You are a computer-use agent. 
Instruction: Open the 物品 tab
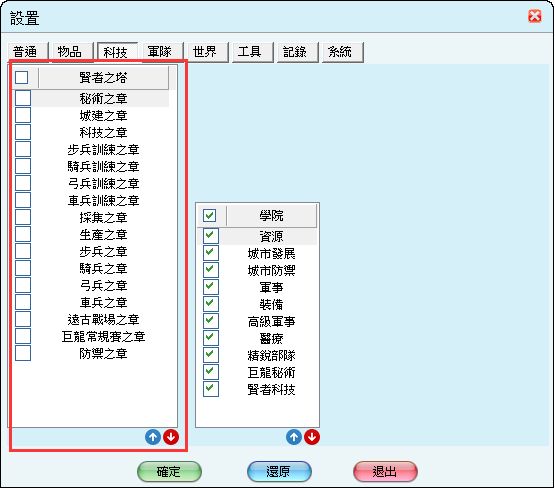[x=70, y=52]
